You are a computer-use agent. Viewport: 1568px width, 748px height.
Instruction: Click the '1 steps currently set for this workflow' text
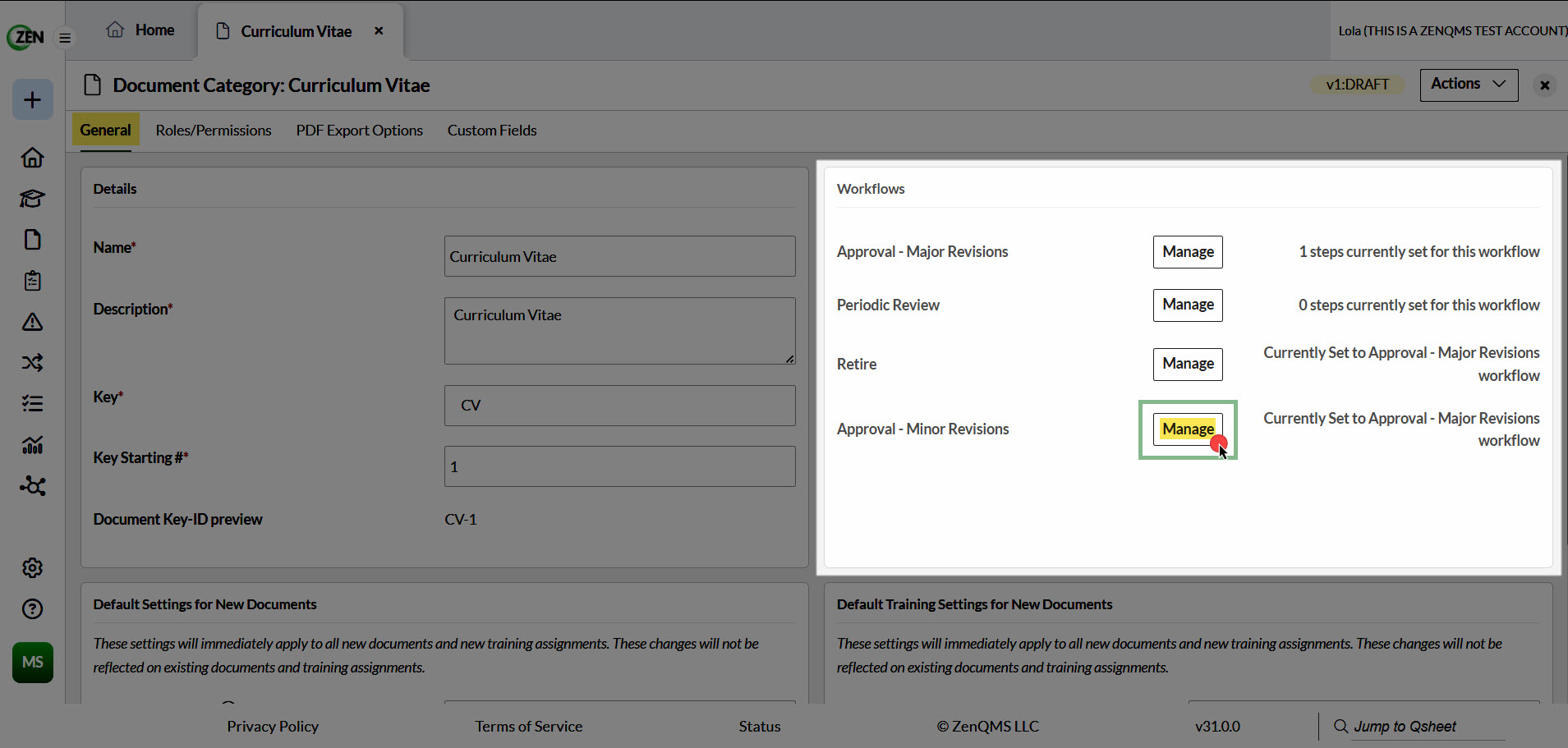[1419, 252]
